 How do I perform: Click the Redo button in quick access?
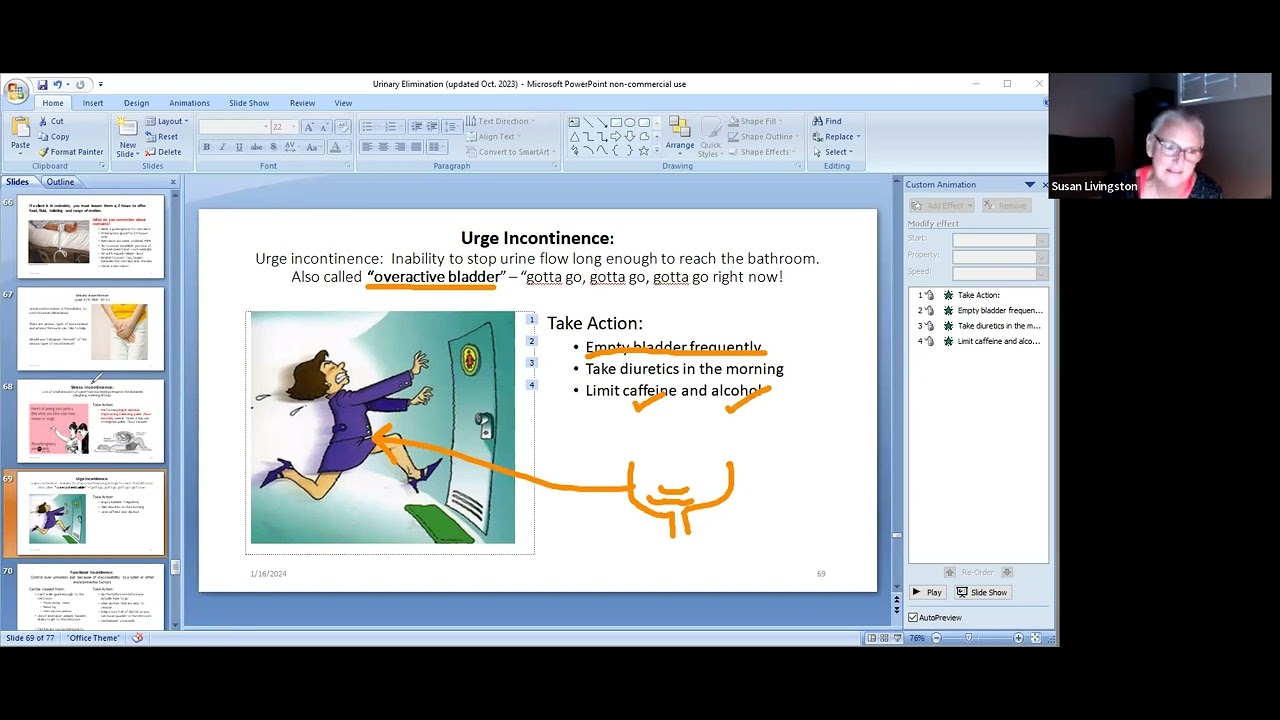[x=81, y=85]
